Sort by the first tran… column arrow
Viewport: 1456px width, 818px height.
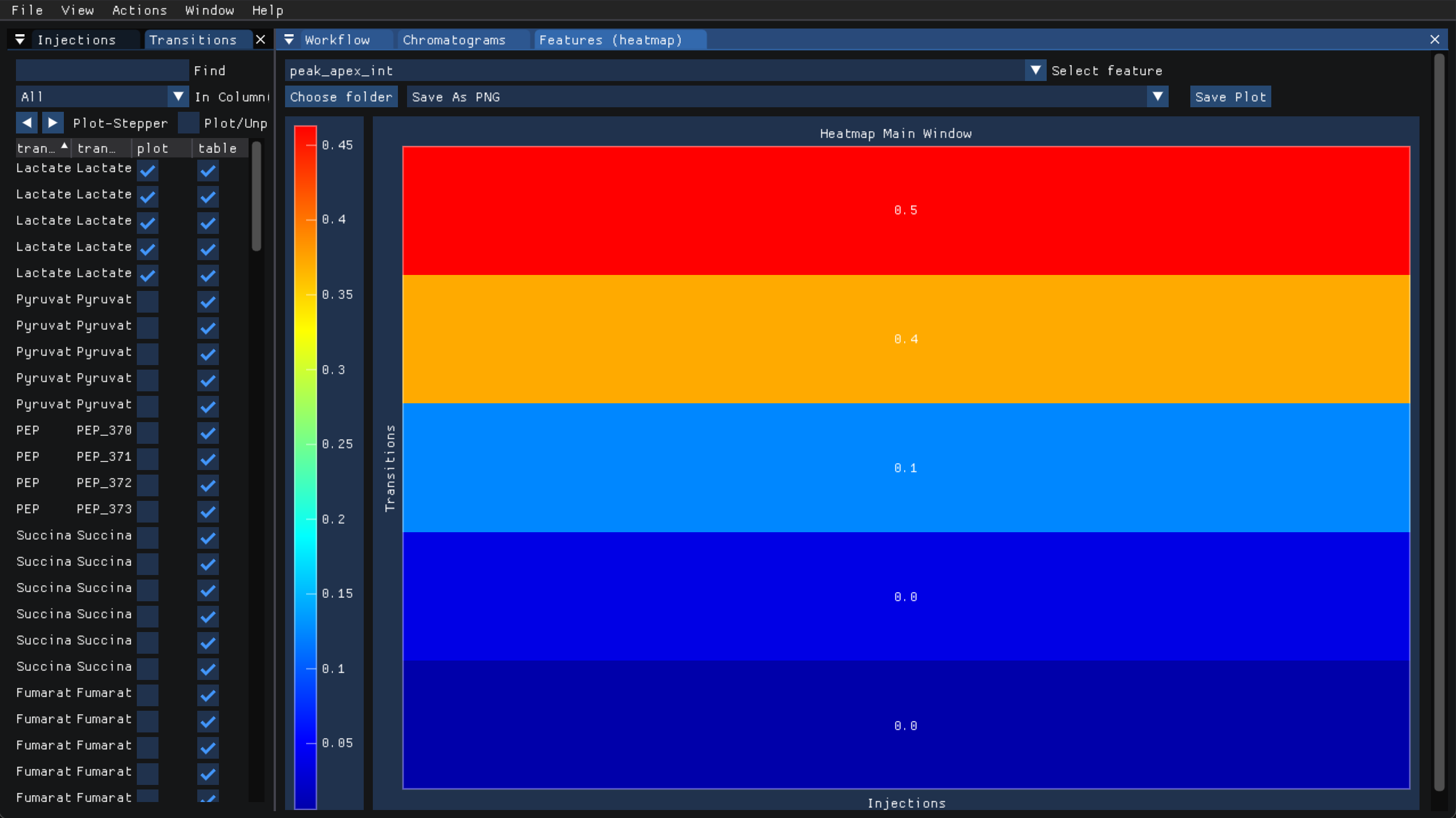click(64, 146)
